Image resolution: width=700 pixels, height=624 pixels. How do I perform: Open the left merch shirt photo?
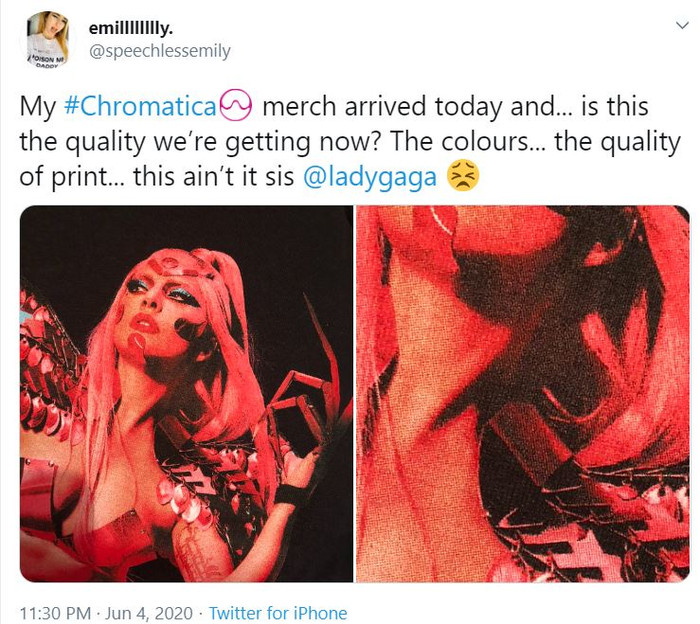point(187,394)
